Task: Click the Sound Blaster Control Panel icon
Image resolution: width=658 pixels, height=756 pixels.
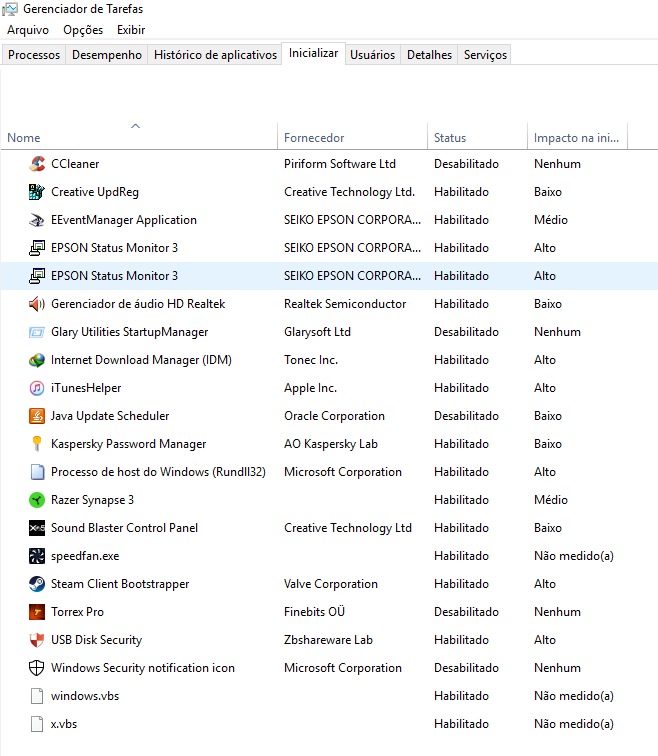Action: coord(37,527)
